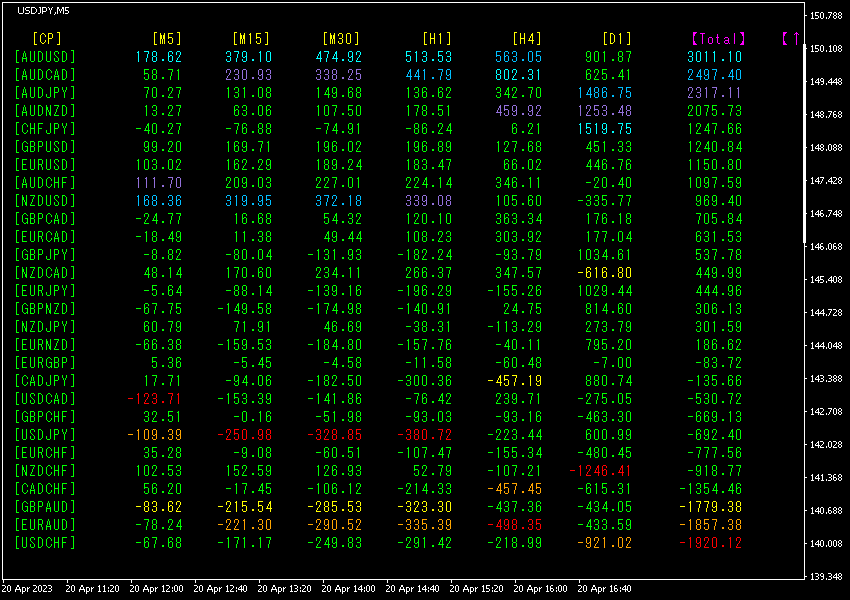Select the [USDJPY] pair label
The height and width of the screenshot is (600, 850).
point(45,435)
